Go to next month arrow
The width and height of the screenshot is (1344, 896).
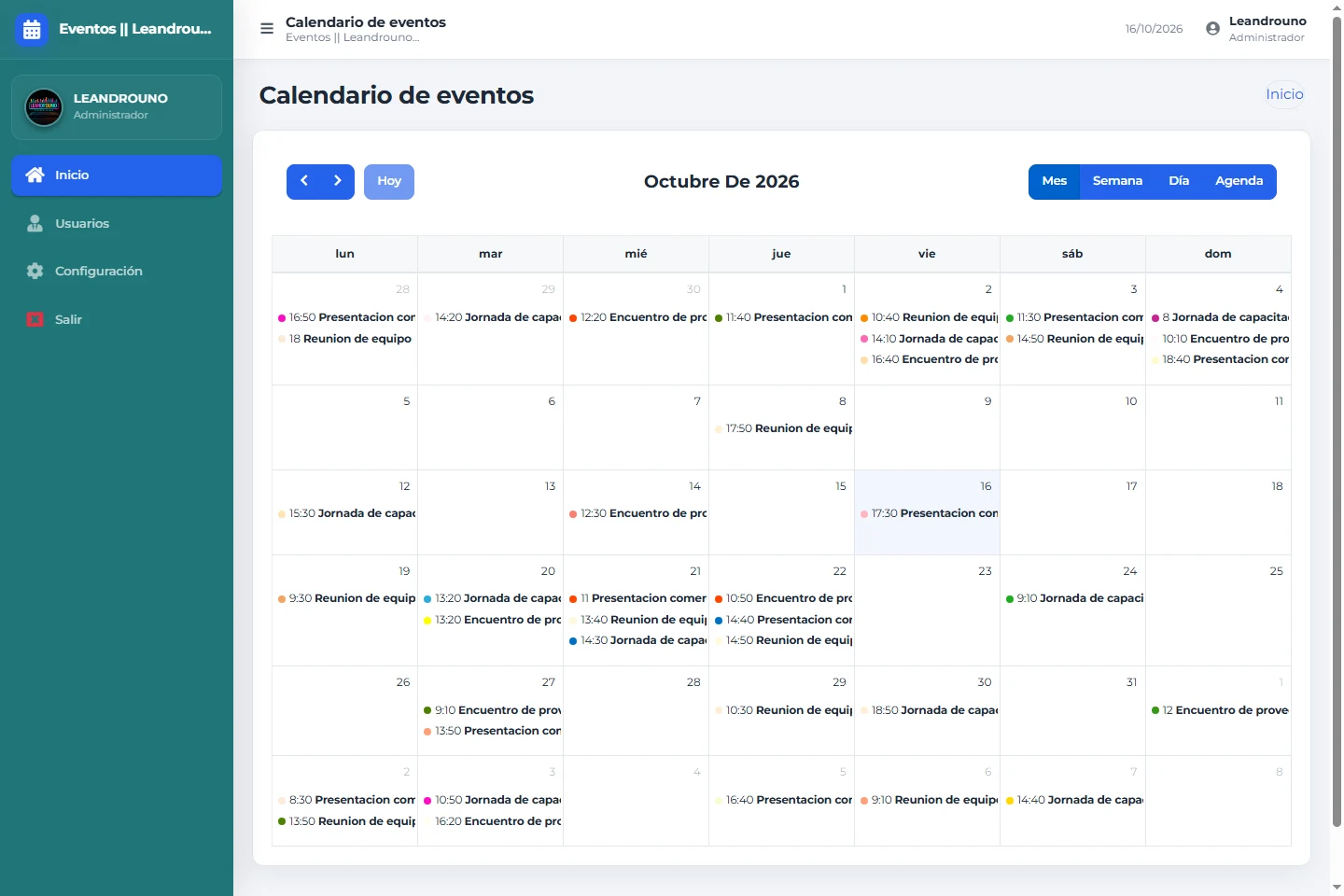coord(338,181)
